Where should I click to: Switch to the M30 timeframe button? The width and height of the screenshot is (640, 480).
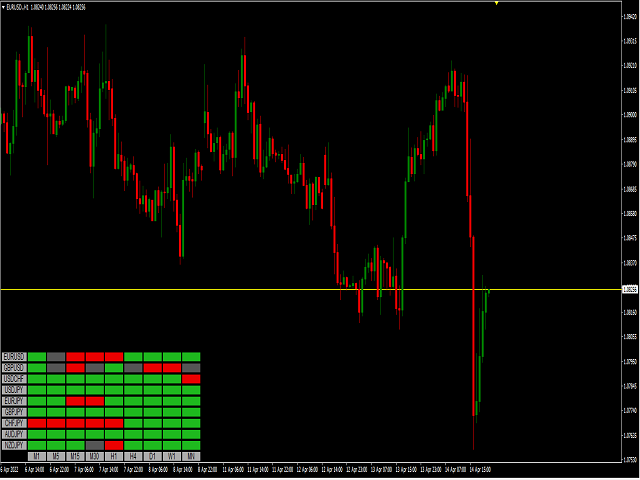click(x=95, y=456)
